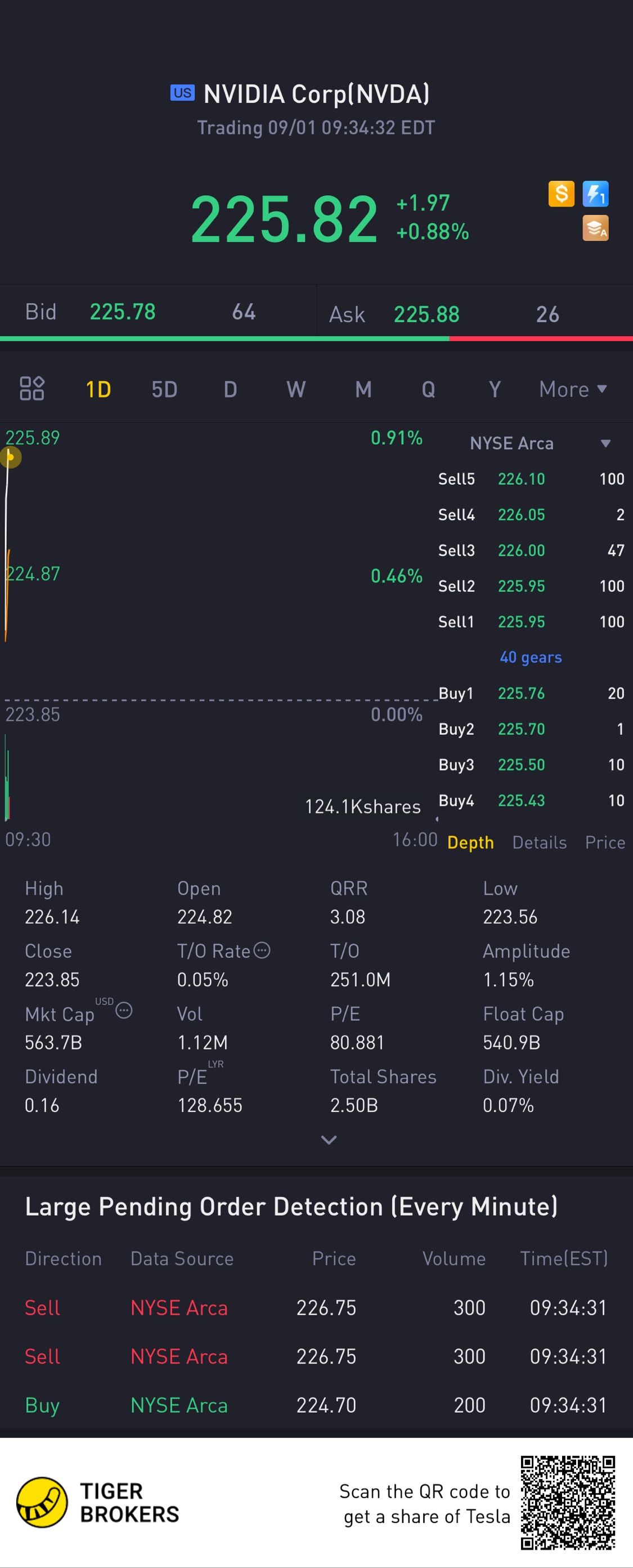Tap the Tiger Brokers logo
The width and height of the screenshot is (633, 1568).
42,1502
